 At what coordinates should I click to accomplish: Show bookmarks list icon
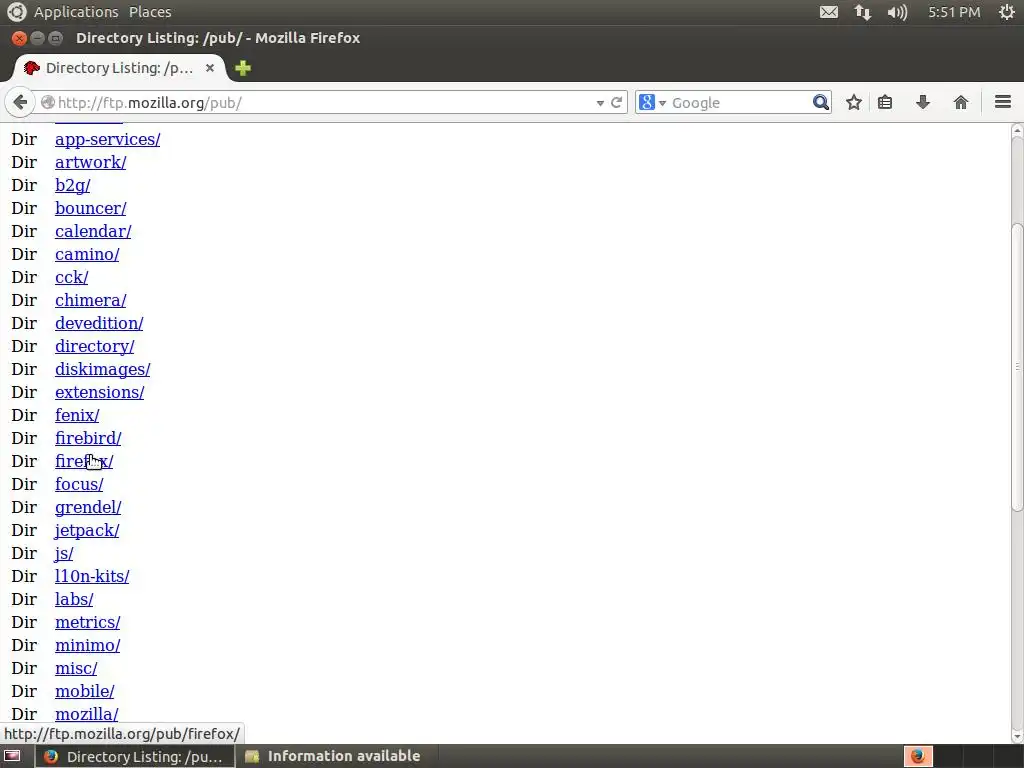coord(885,103)
